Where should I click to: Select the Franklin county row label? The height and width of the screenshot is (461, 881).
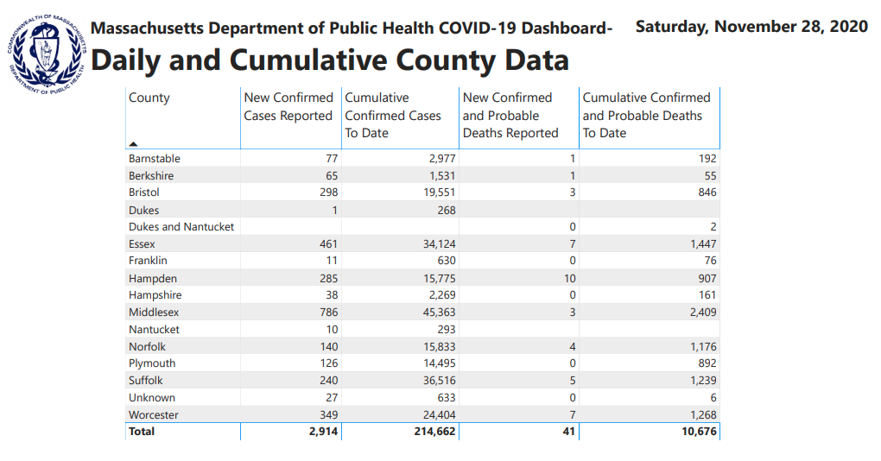coord(148,260)
